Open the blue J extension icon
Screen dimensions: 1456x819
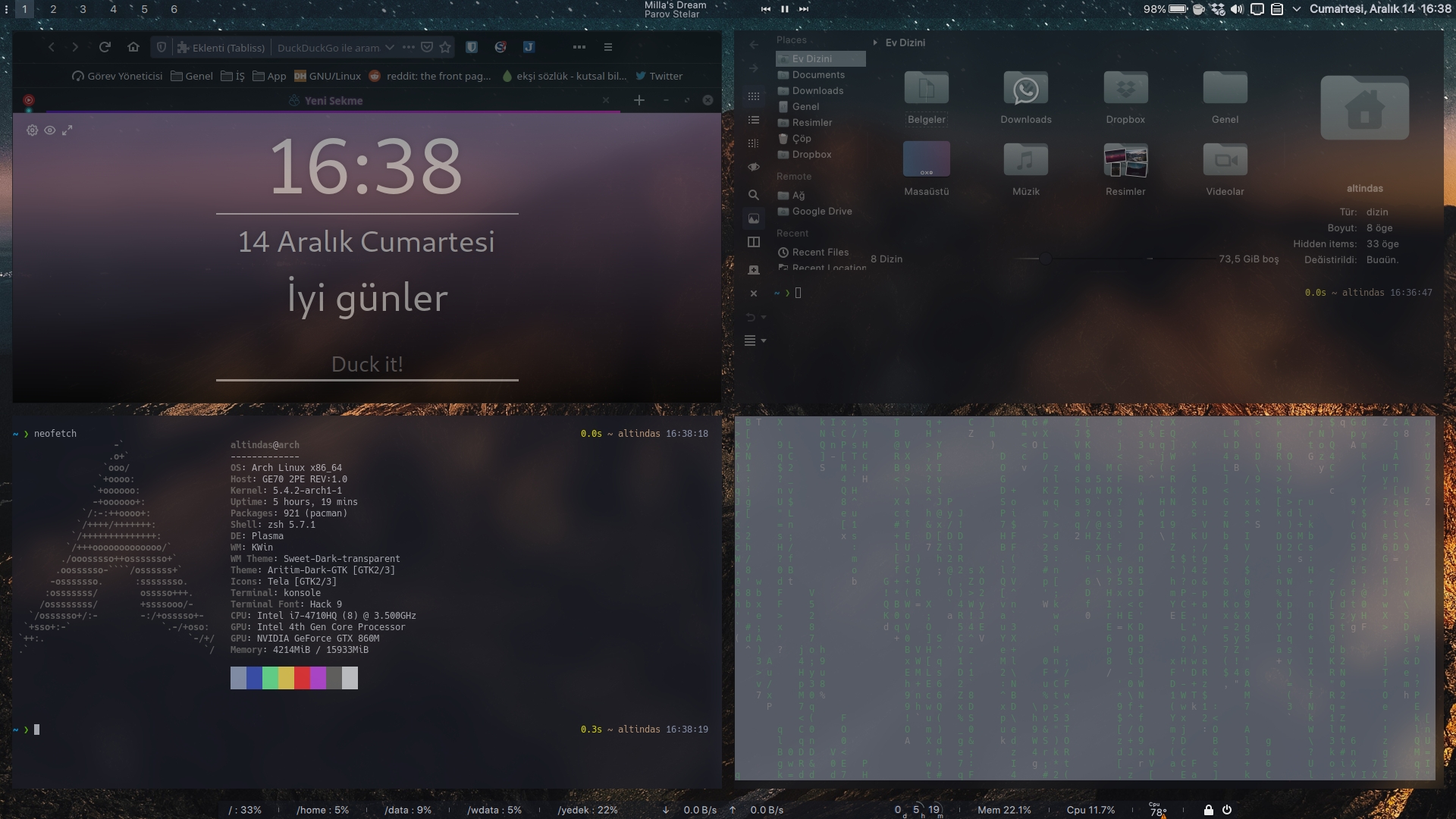pyautogui.click(x=529, y=47)
